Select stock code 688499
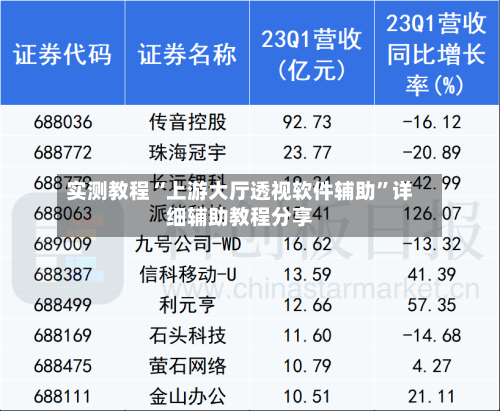This screenshot has height=411, width=500. tap(63, 305)
